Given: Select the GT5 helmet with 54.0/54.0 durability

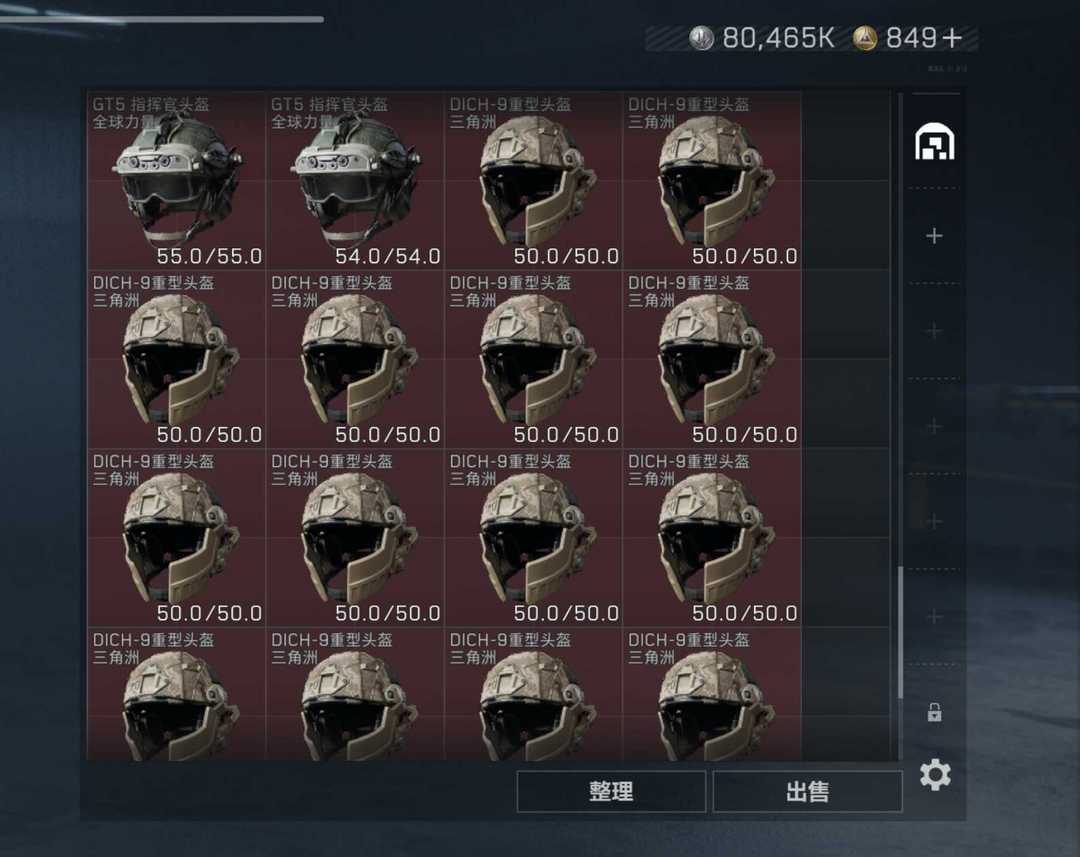Looking at the screenshot, I should point(355,180).
